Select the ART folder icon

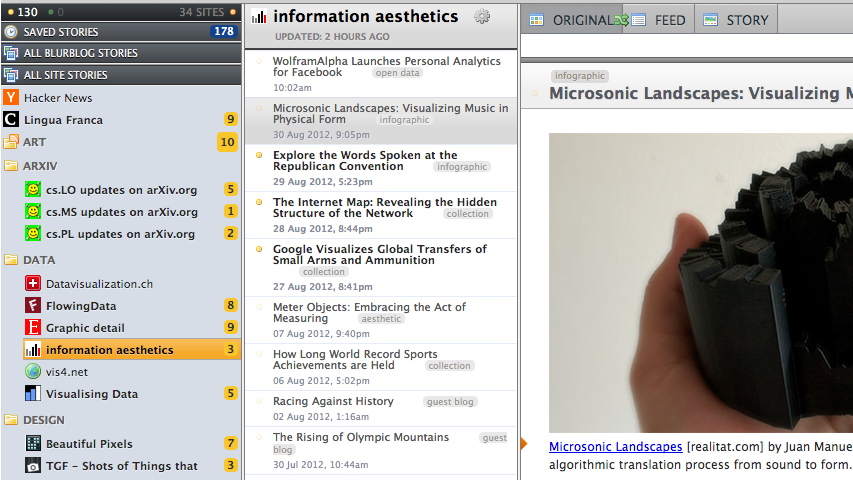(11, 142)
